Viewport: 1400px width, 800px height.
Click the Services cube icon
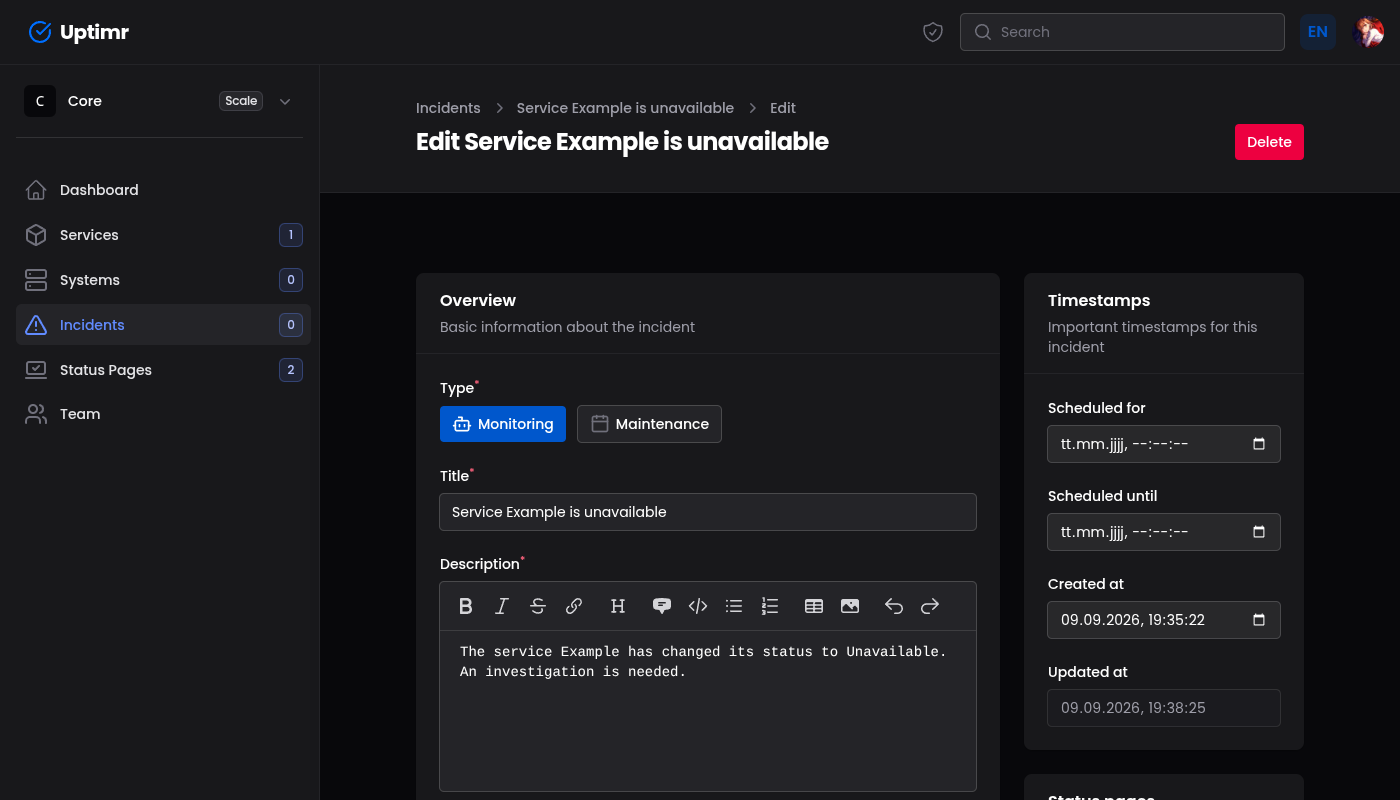coord(36,235)
